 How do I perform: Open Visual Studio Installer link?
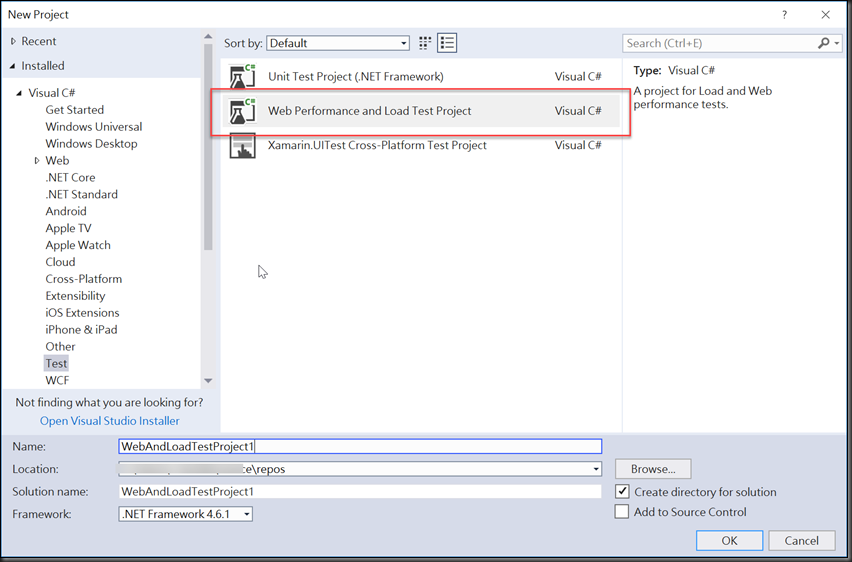[x=109, y=421]
